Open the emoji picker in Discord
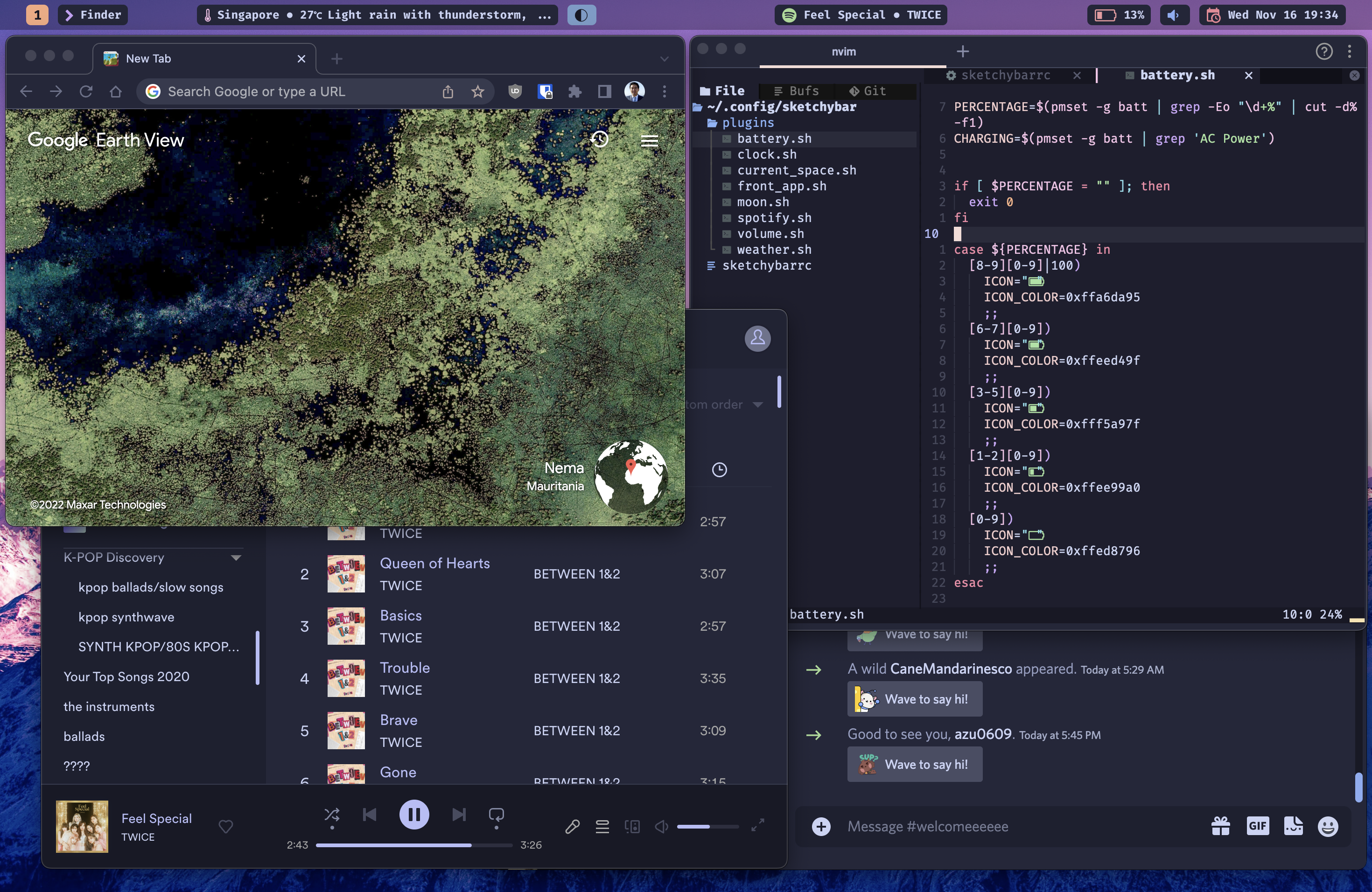Screen dimensions: 1372x892 [1328, 826]
